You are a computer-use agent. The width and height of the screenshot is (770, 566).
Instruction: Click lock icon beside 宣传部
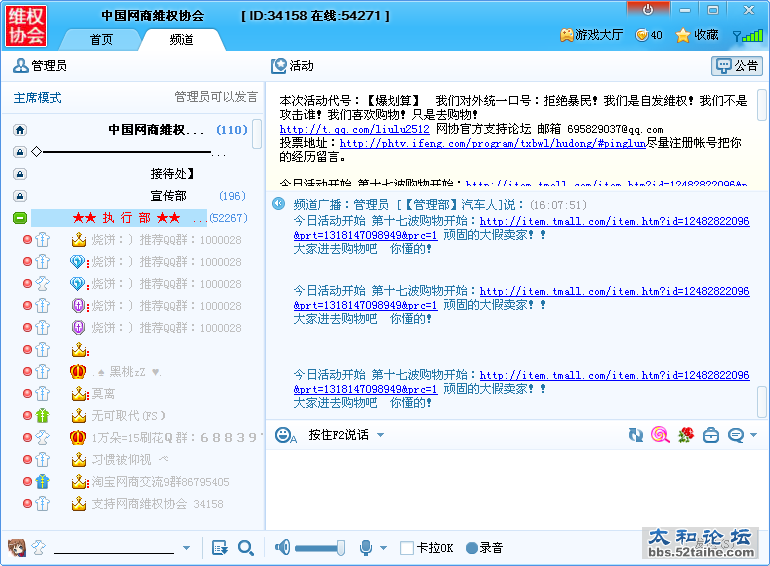(20, 196)
